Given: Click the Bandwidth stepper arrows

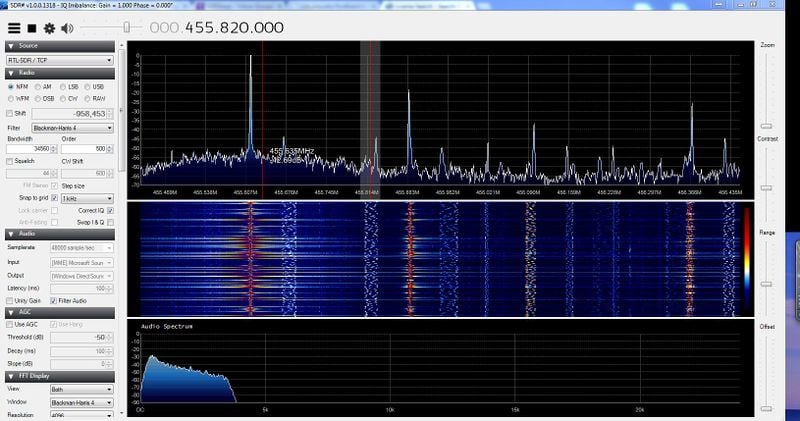Looking at the screenshot, I should pos(54,149).
